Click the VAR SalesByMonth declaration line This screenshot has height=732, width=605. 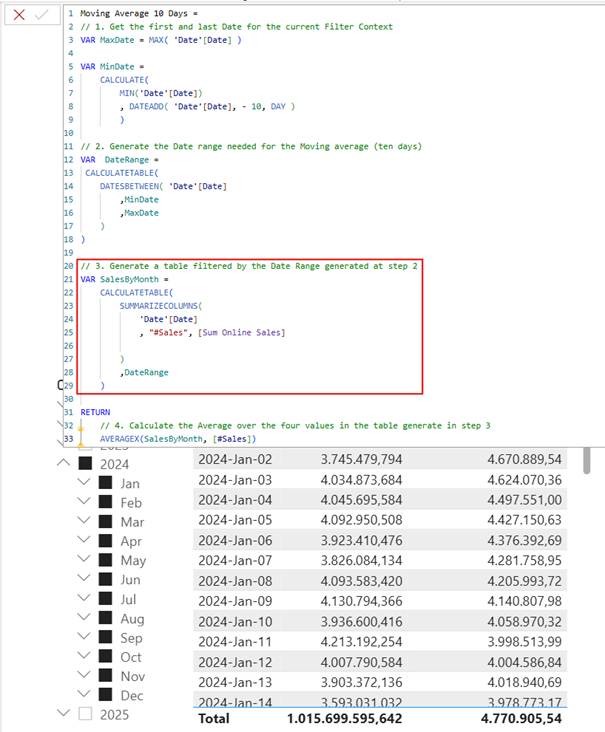tap(124, 279)
